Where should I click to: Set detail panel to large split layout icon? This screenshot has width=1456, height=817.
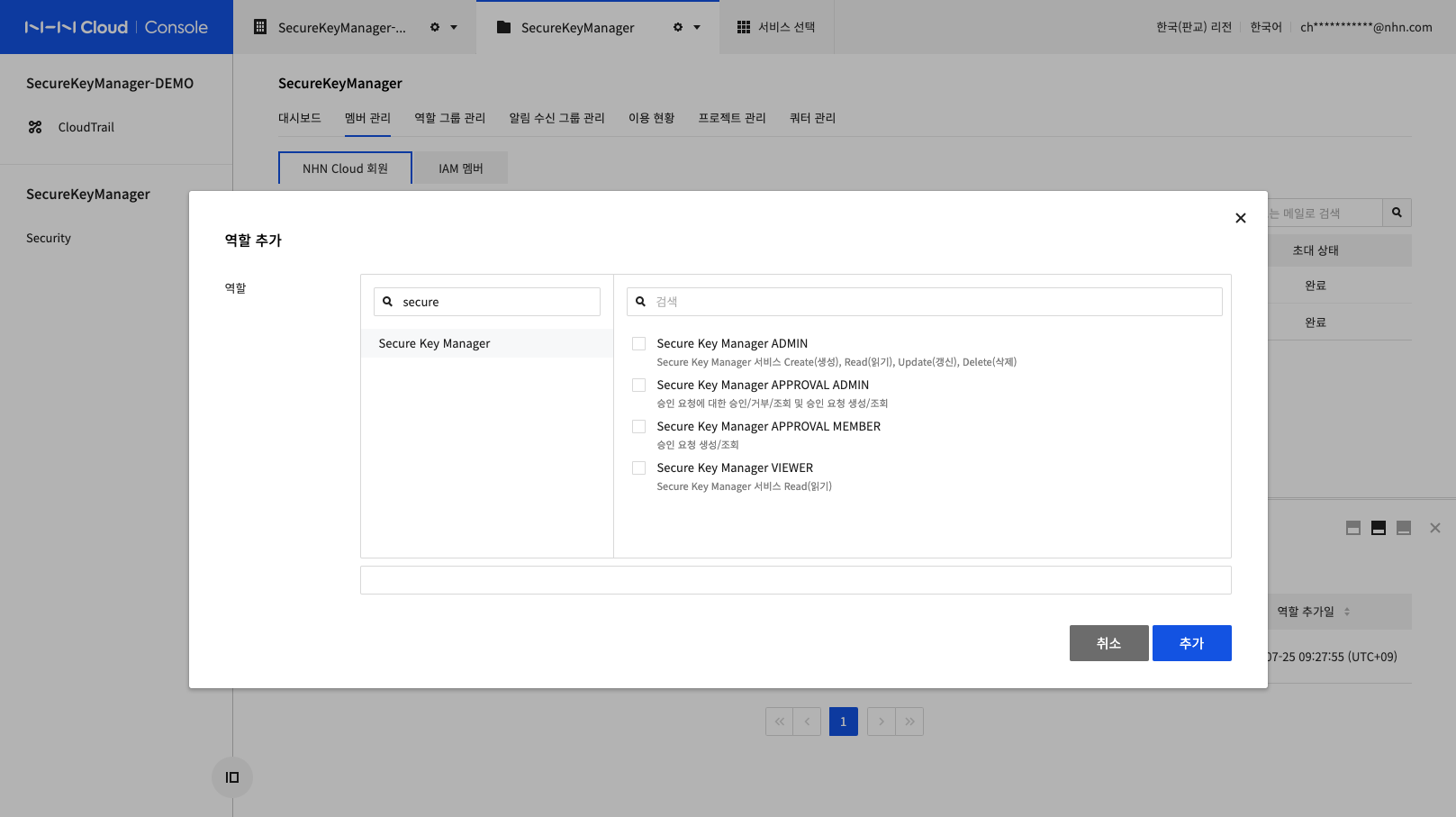click(1404, 528)
